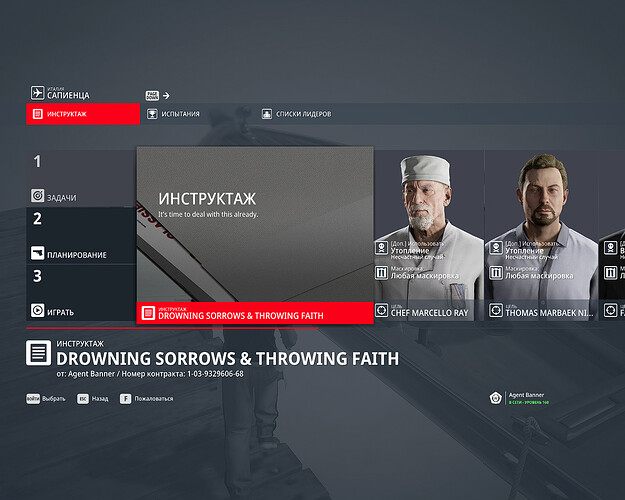Viewport: 625px width, 500px height.
Task: Click the THOMAS MARBAEK NI... name label
Action: (549, 313)
